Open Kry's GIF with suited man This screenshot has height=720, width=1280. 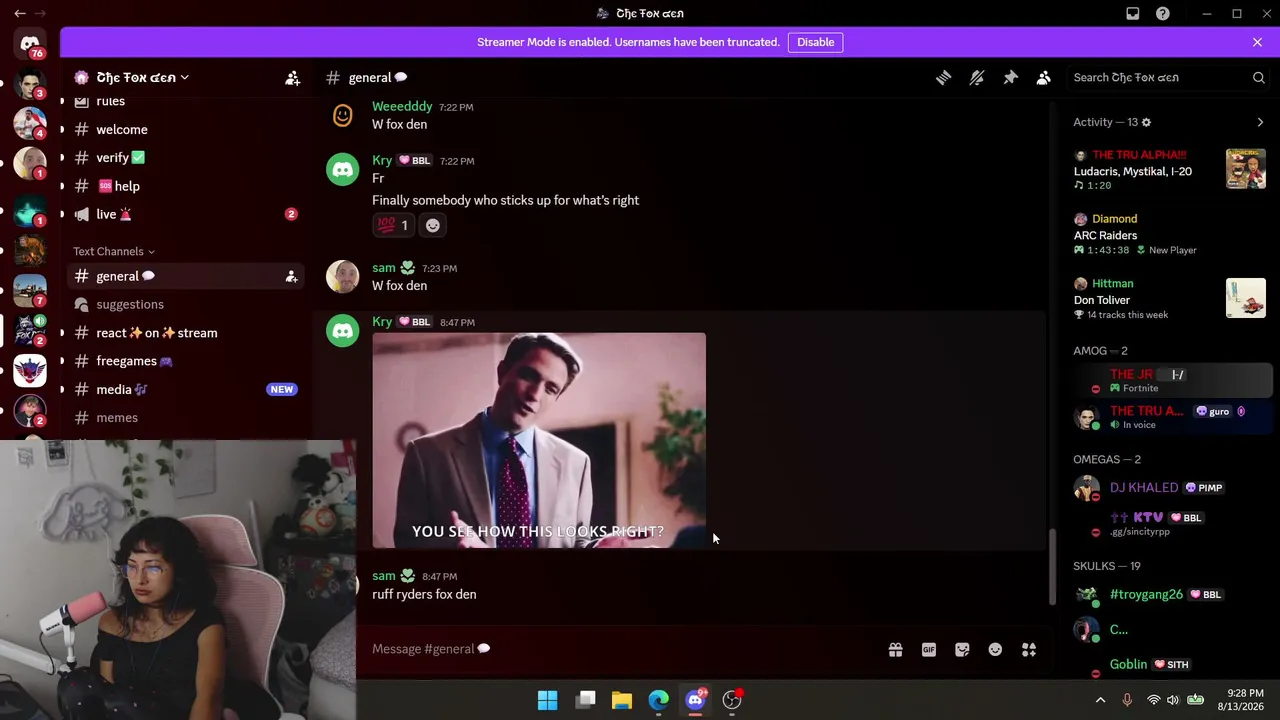(x=539, y=440)
